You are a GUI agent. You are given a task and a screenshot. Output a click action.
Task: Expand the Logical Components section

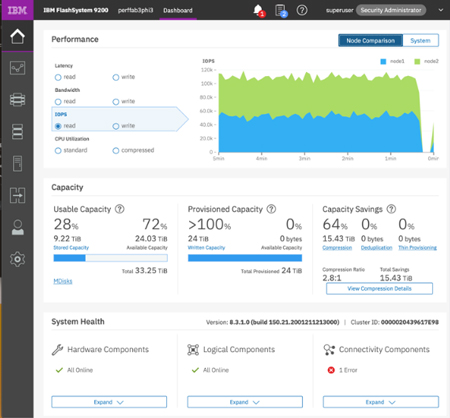point(245,402)
